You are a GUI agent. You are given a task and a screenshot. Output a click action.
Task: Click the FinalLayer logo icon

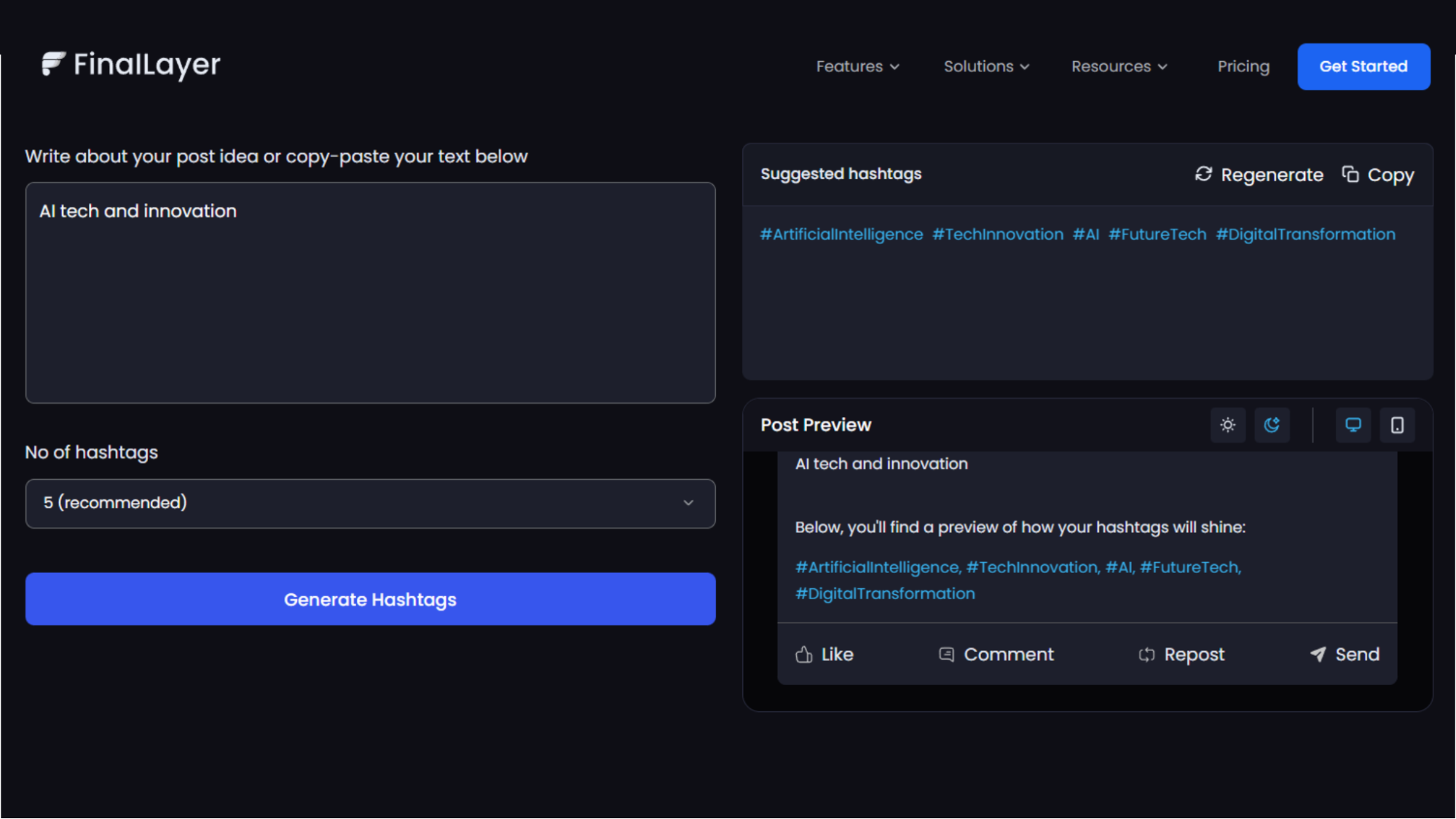click(x=53, y=64)
